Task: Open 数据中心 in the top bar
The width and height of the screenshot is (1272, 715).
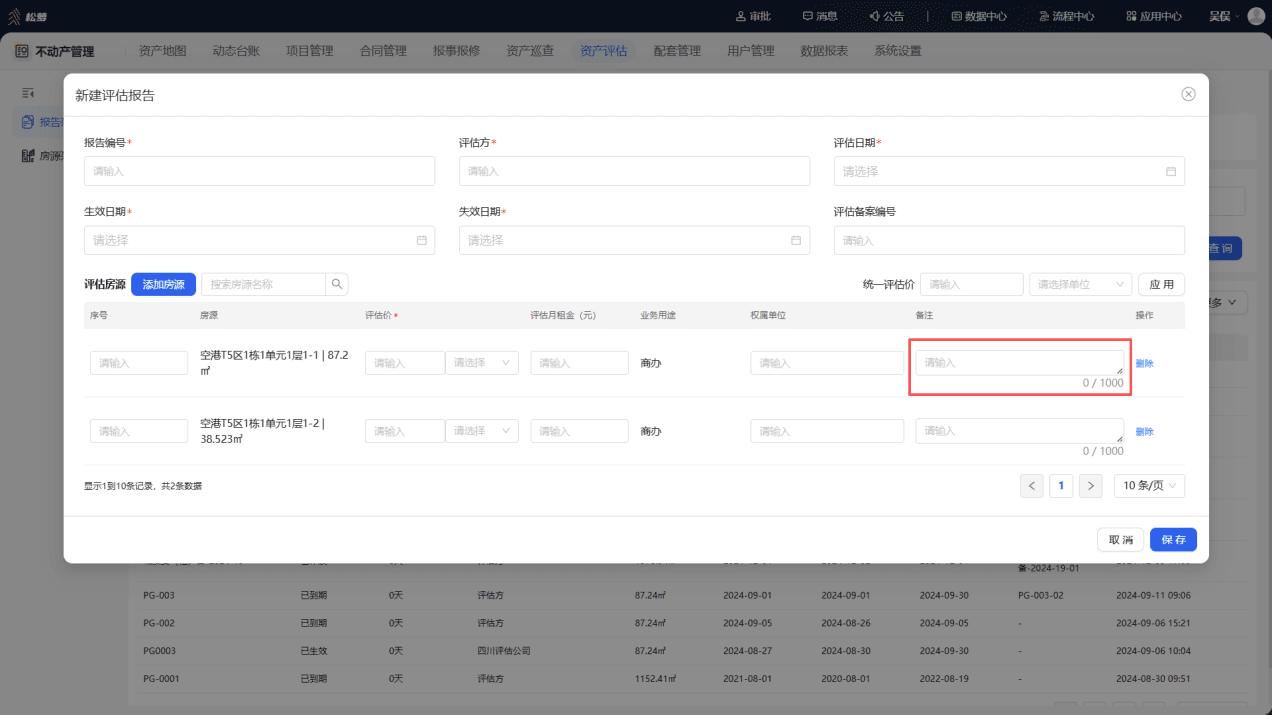Action: point(978,16)
